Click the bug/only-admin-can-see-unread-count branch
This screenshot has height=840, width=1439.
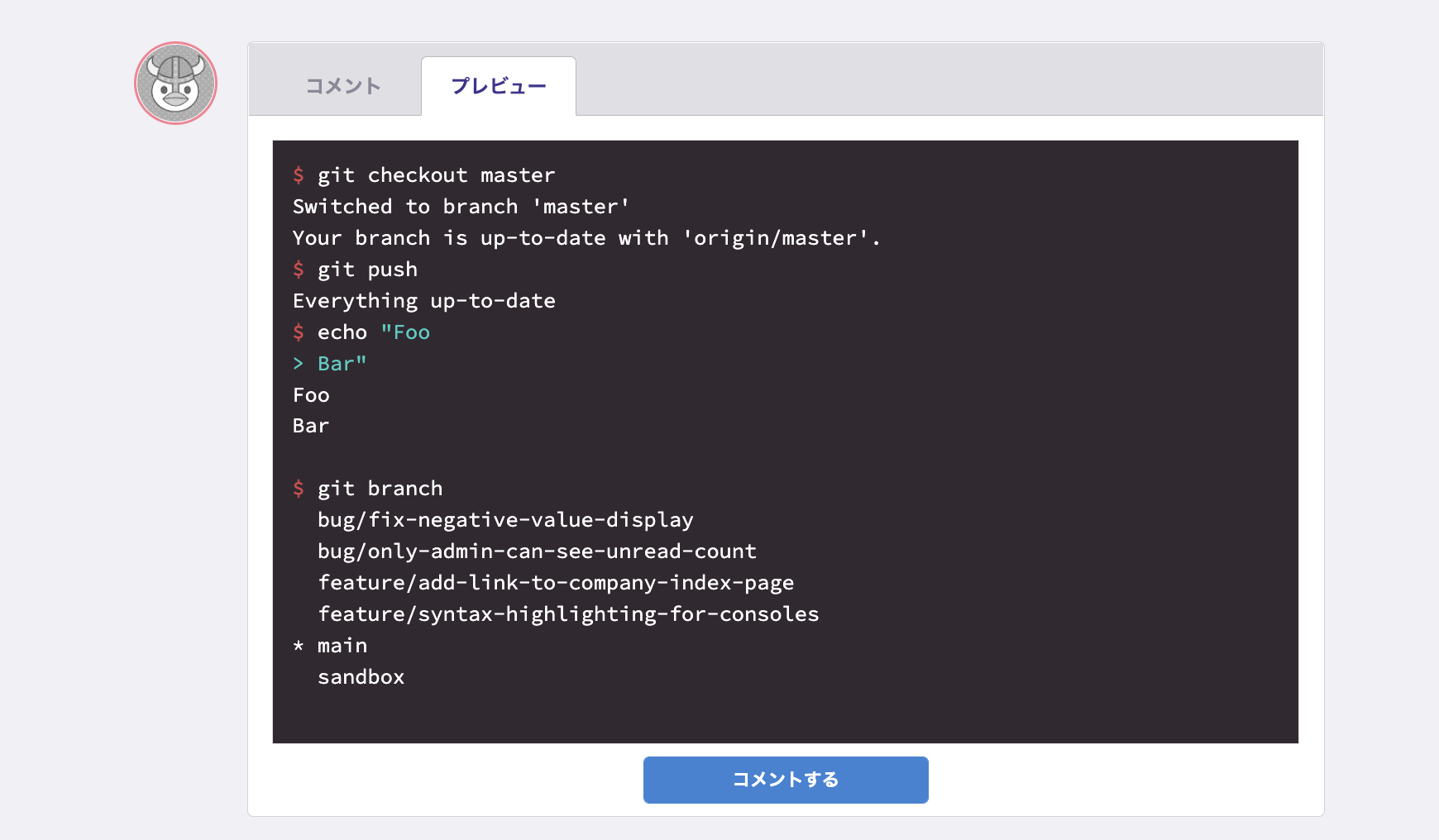[x=538, y=551]
